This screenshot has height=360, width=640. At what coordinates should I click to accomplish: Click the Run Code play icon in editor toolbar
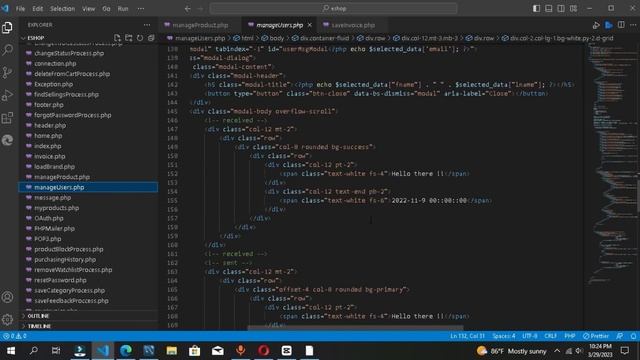click(596, 25)
